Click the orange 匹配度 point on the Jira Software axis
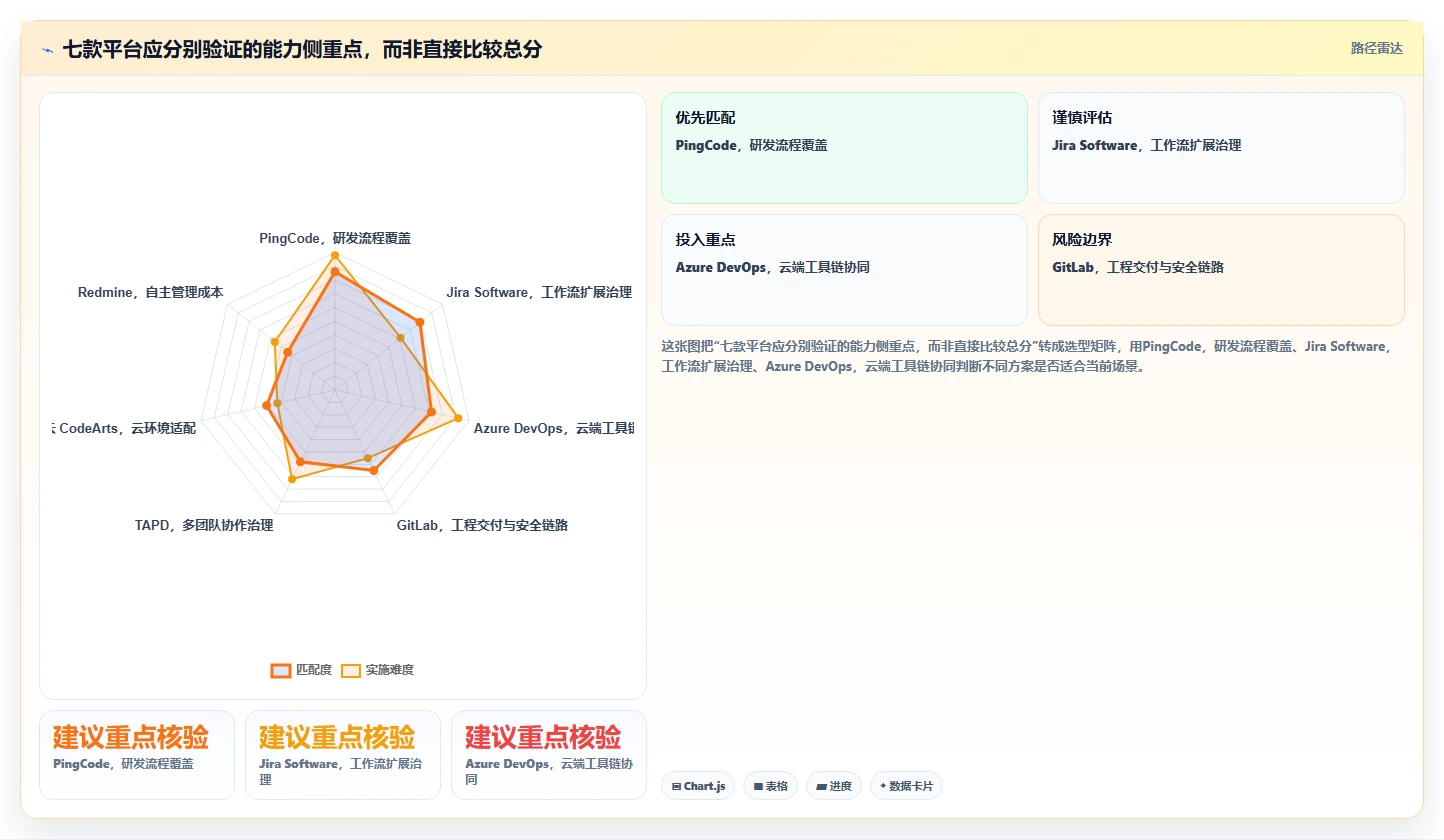This screenshot has height=840, width=1444. tap(420, 322)
